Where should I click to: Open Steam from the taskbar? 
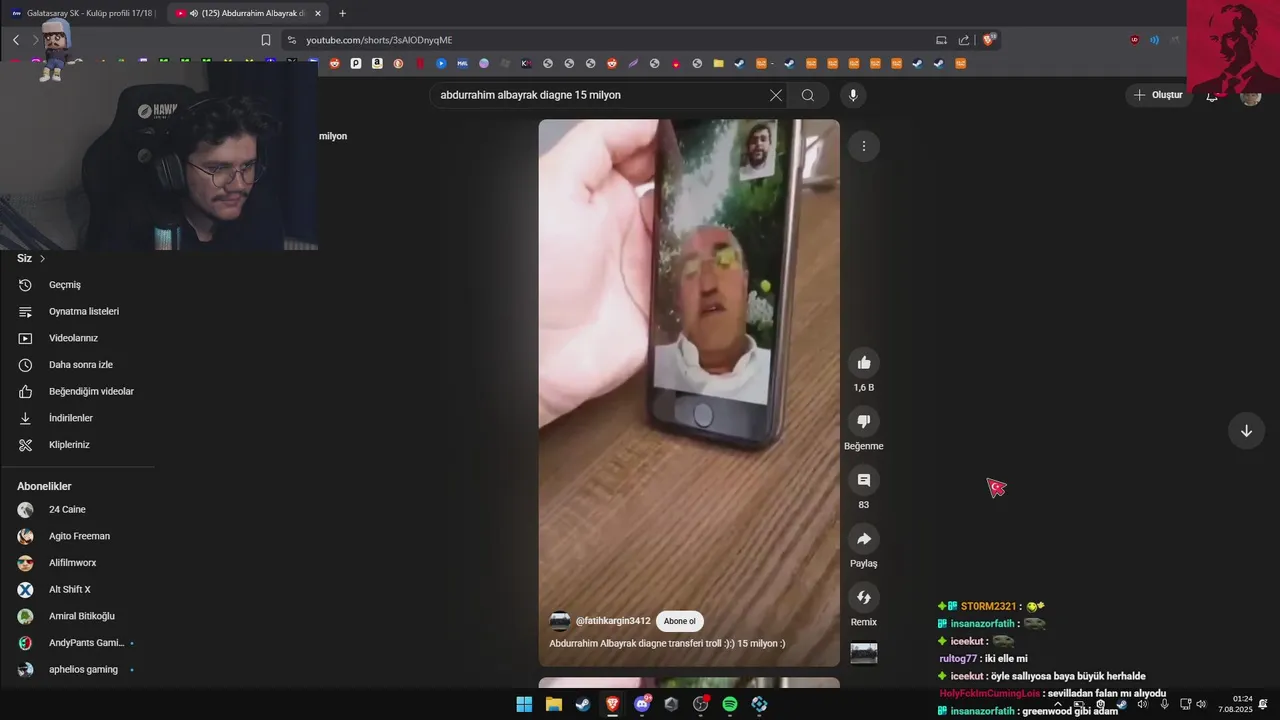click(582, 704)
